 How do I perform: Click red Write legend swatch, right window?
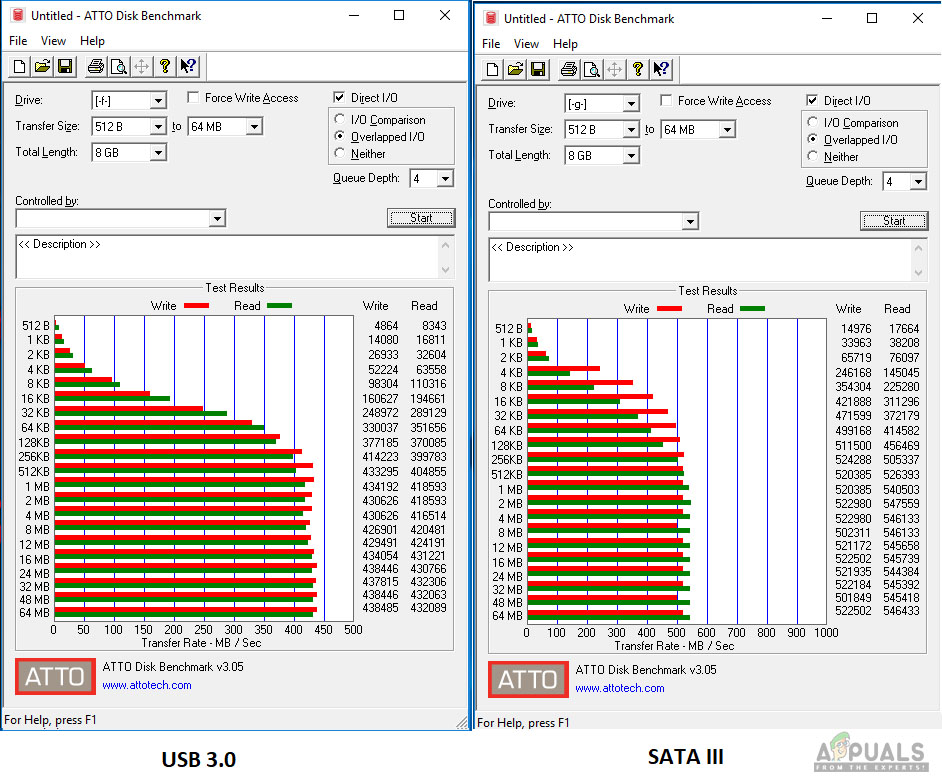(x=669, y=309)
